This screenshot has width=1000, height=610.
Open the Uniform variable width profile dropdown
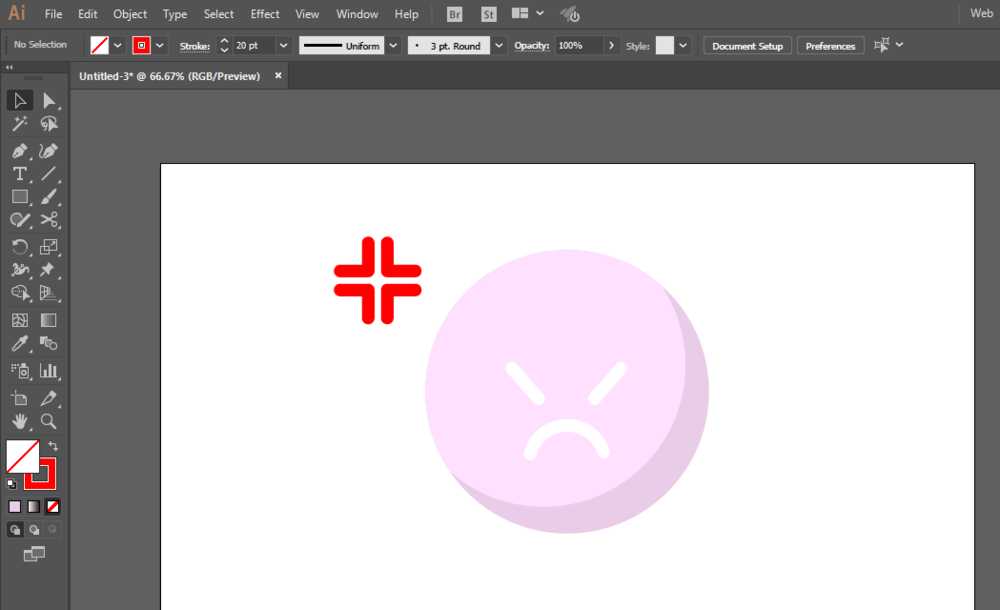pos(393,45)
